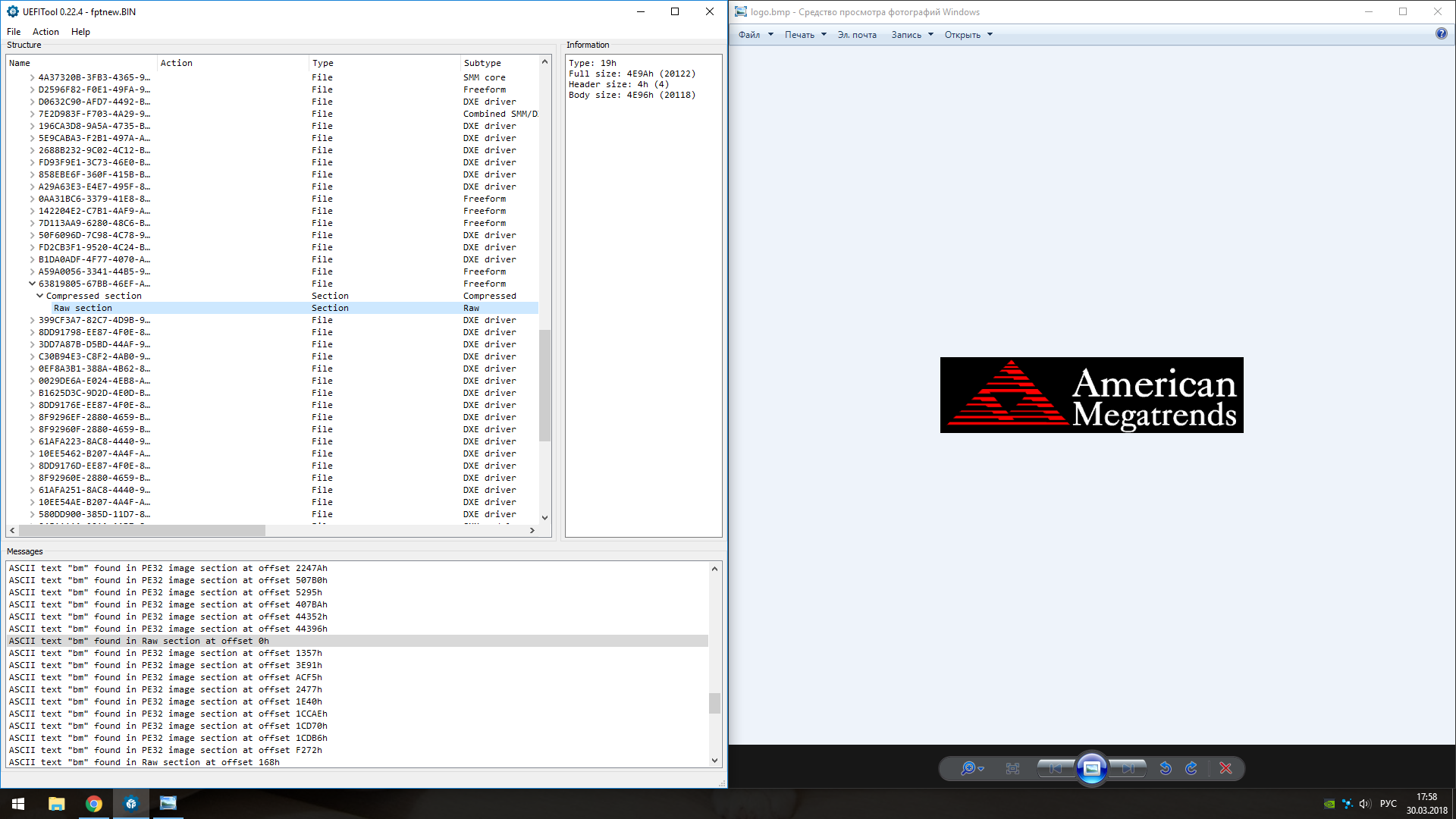This screenshot has width=1456, height=819.
Task: Delete image with red X icon
Action: click(x=1225, y=768)
